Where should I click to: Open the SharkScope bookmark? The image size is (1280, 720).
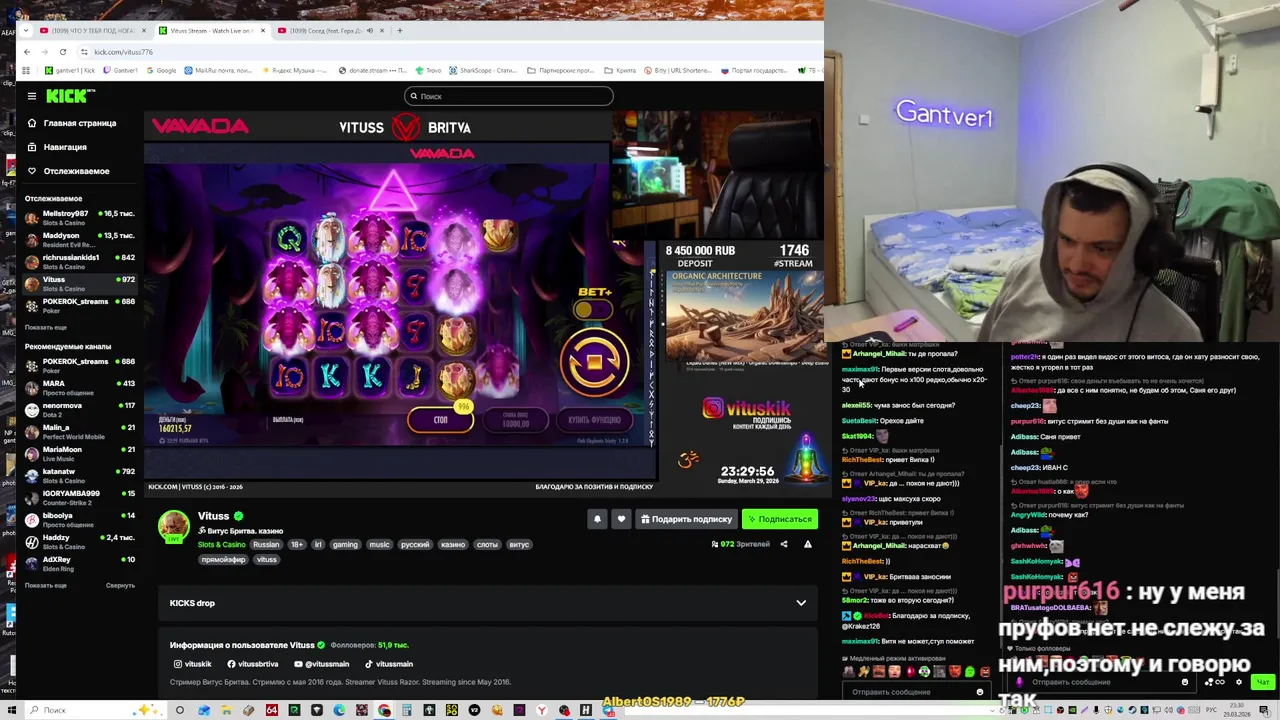(x=483, y=71)
